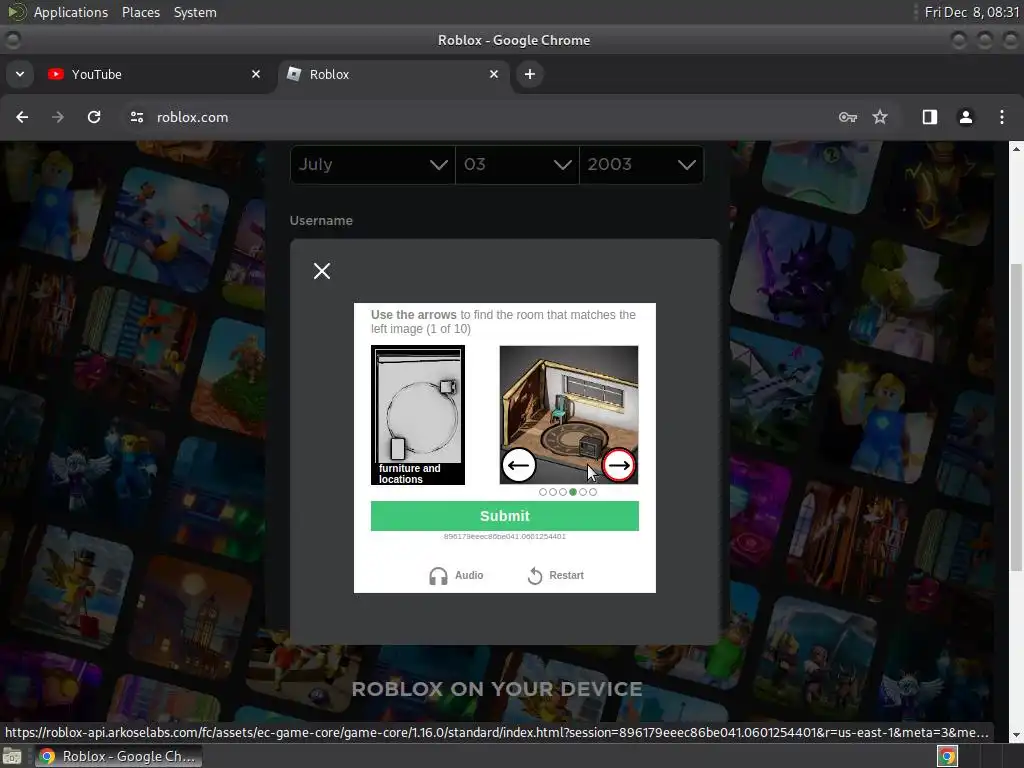Open the System menu
This screenshot has height=768, width=1024.
point(195,12)
